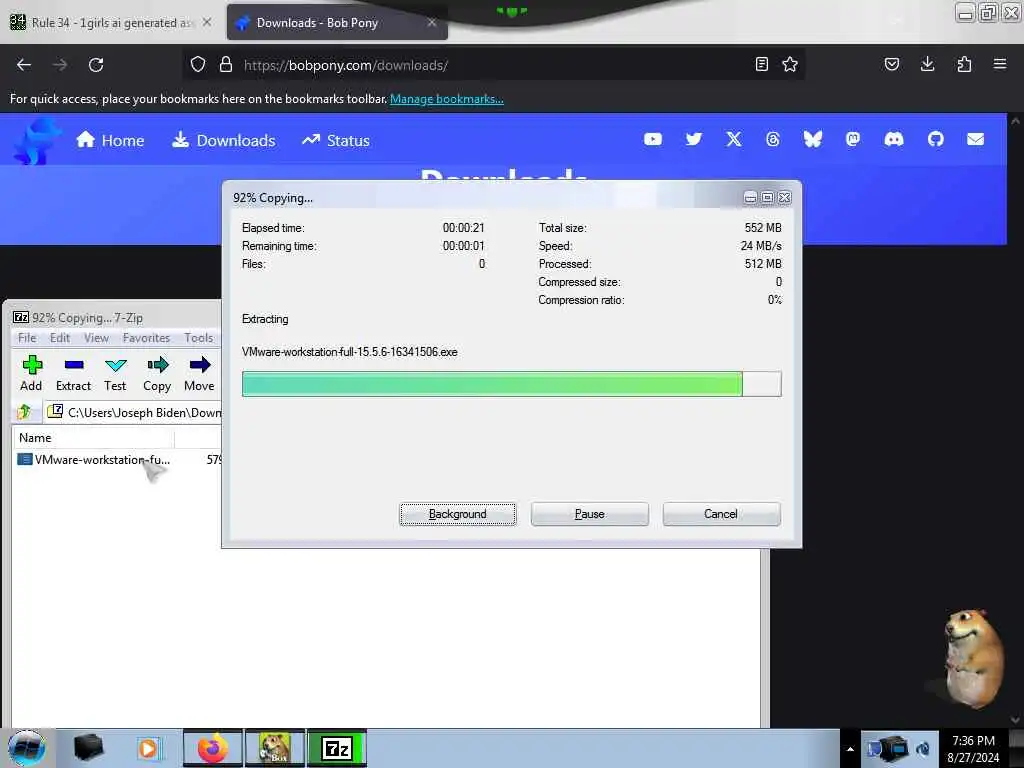Click the media player taskbar icon
The height and width of the screenshot is (768, 1024).
[x=148, y=748]
